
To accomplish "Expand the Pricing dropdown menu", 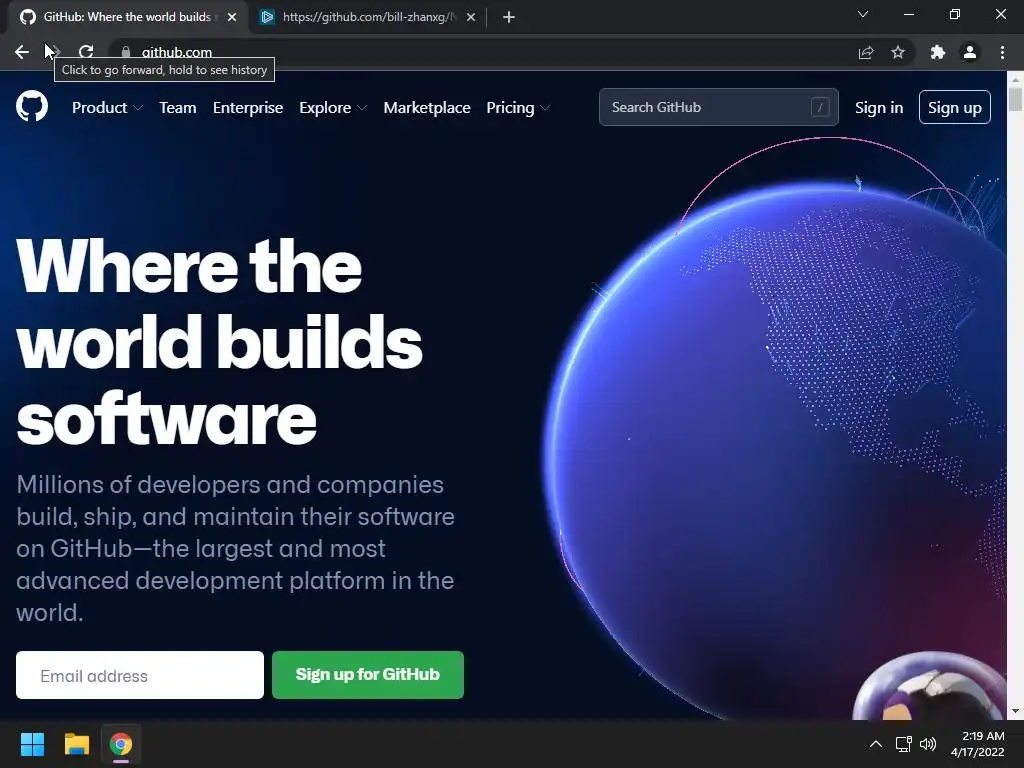I will (519, 108).
